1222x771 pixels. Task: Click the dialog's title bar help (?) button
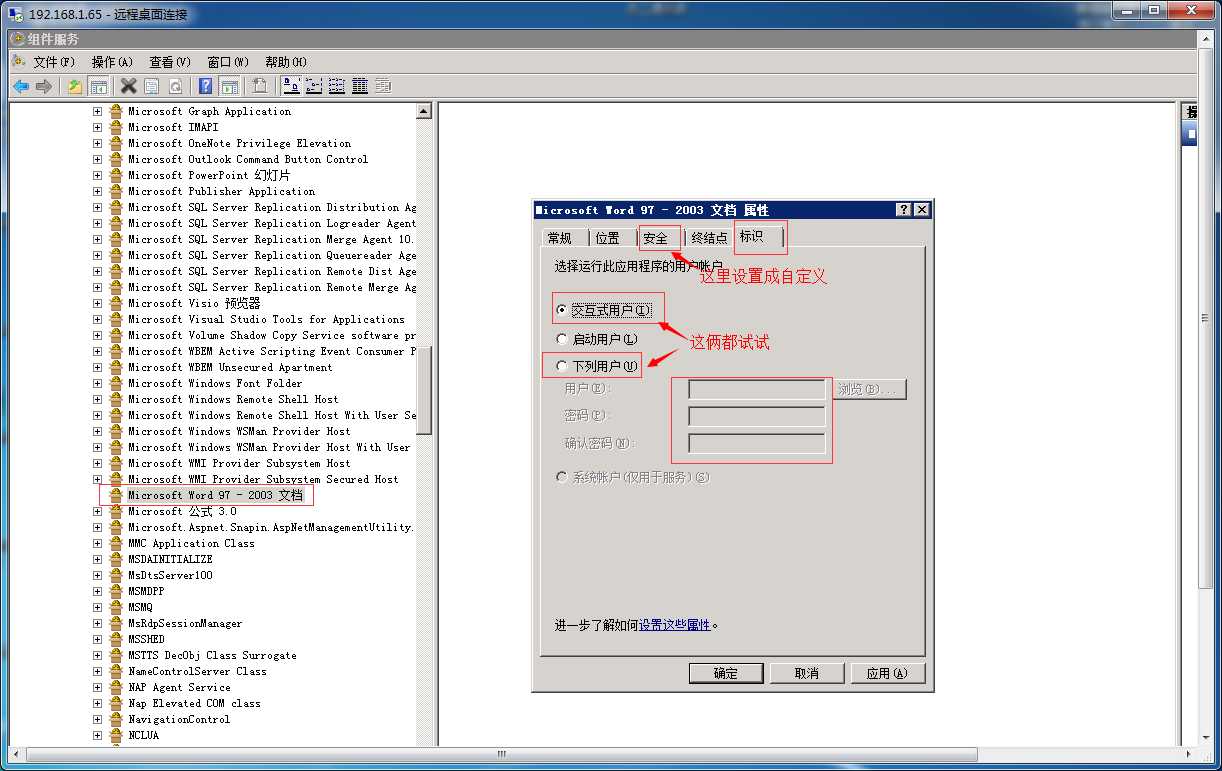[904, 209]
